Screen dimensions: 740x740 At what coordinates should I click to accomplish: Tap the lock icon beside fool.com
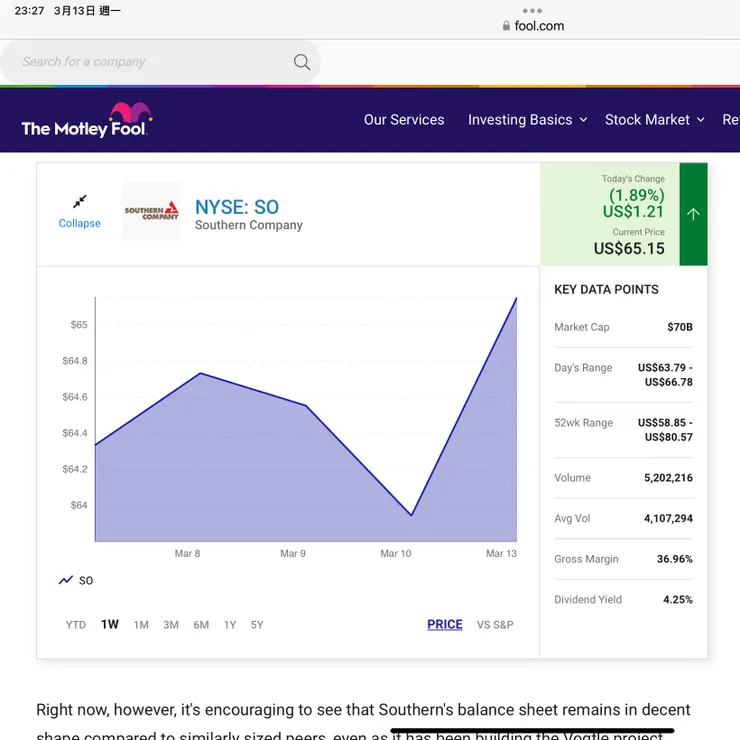click(x=506, y=26)
